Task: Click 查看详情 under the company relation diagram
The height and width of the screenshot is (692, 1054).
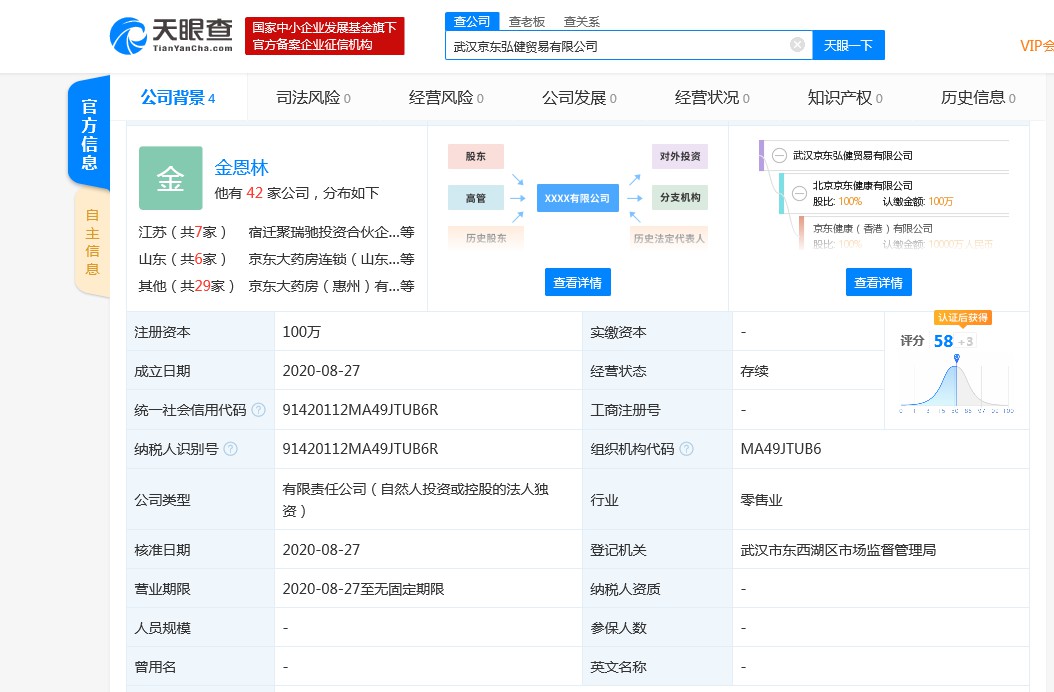Action: [577, 282]
